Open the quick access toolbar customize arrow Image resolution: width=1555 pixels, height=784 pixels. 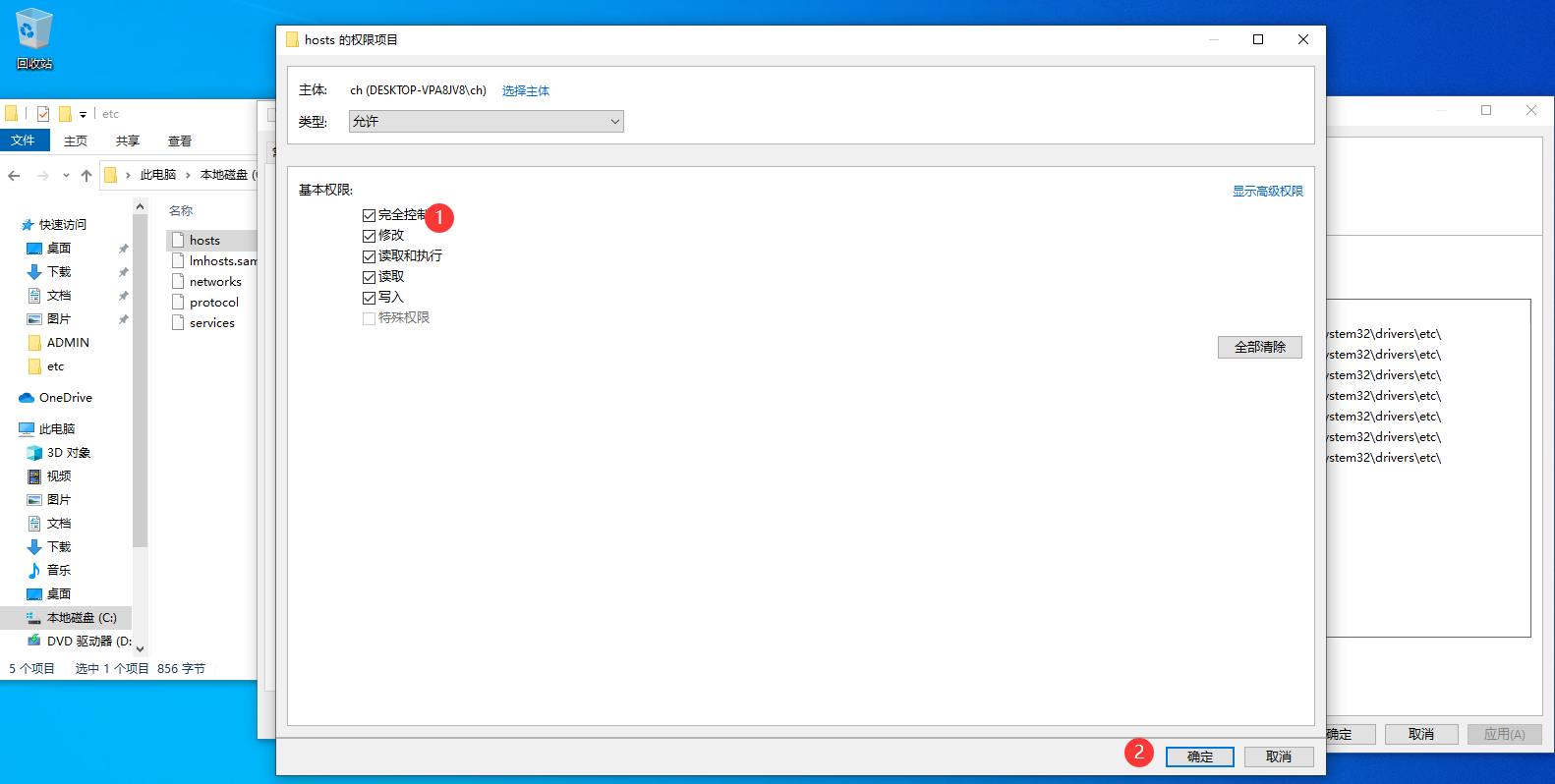83,115
